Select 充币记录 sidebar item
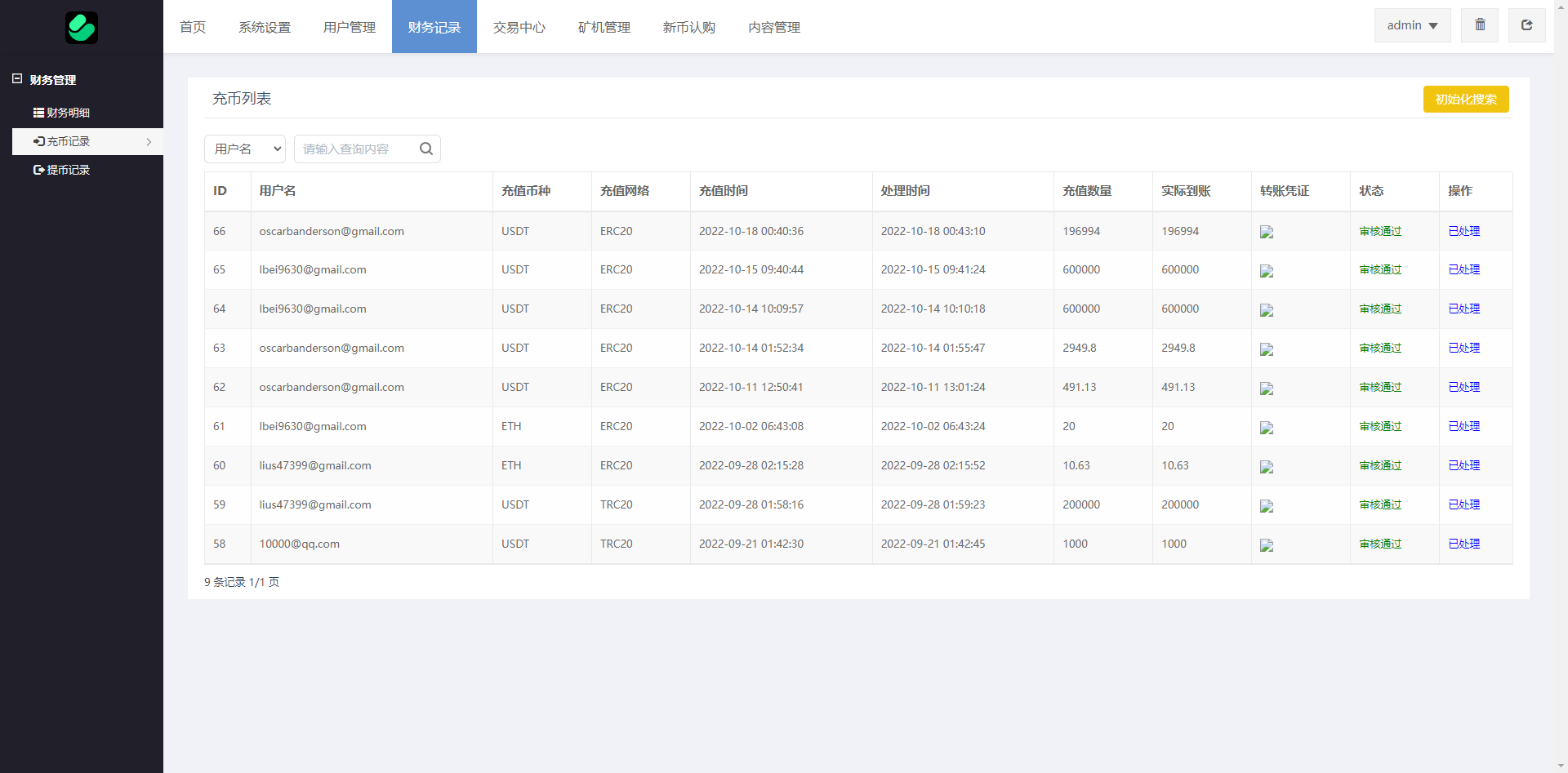Image resolution: width=1568 pixels, height=773 pixels. click(x=69, y=141)
